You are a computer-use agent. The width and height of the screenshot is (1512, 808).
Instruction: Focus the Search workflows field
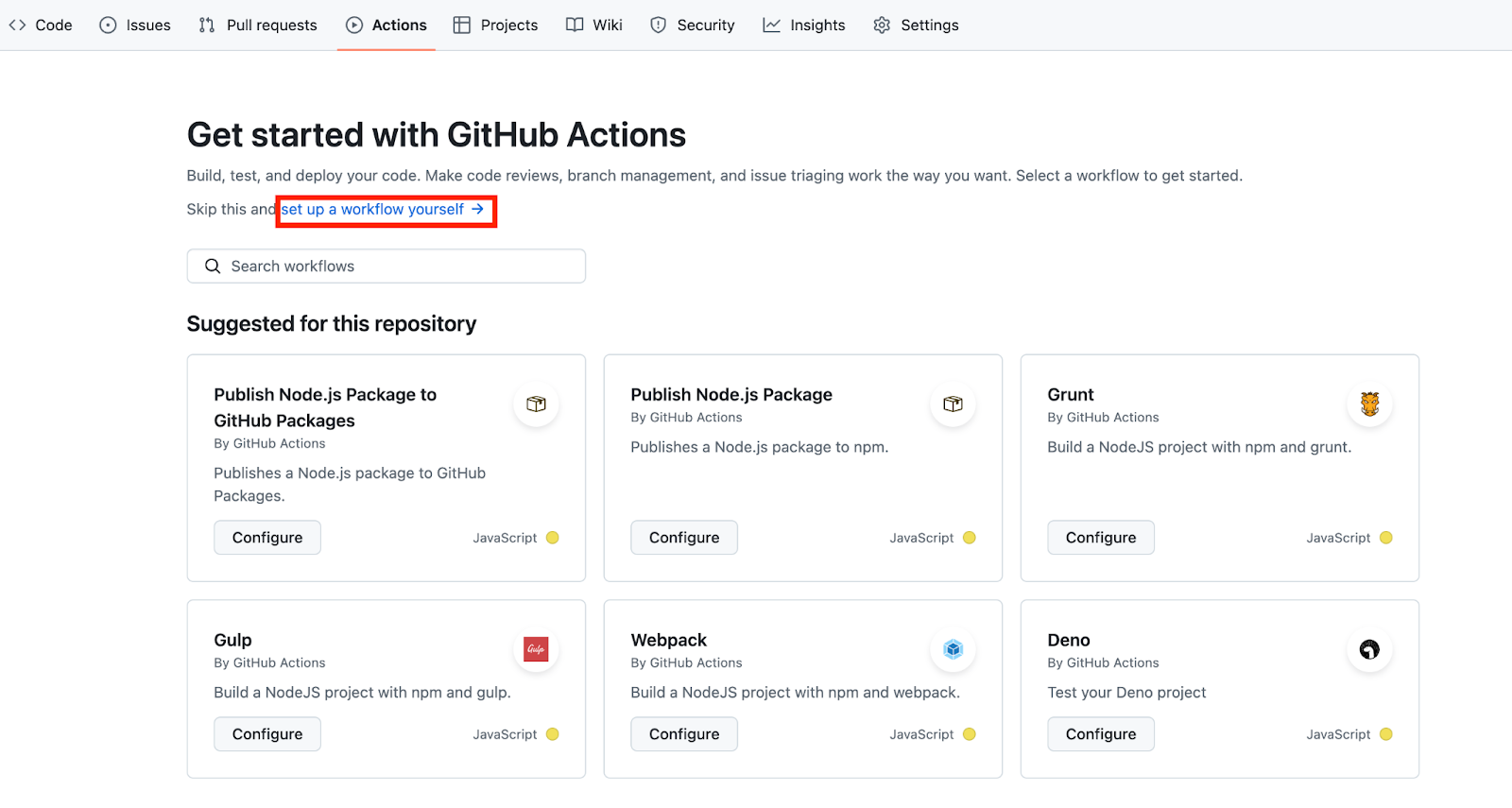[387, 266]
